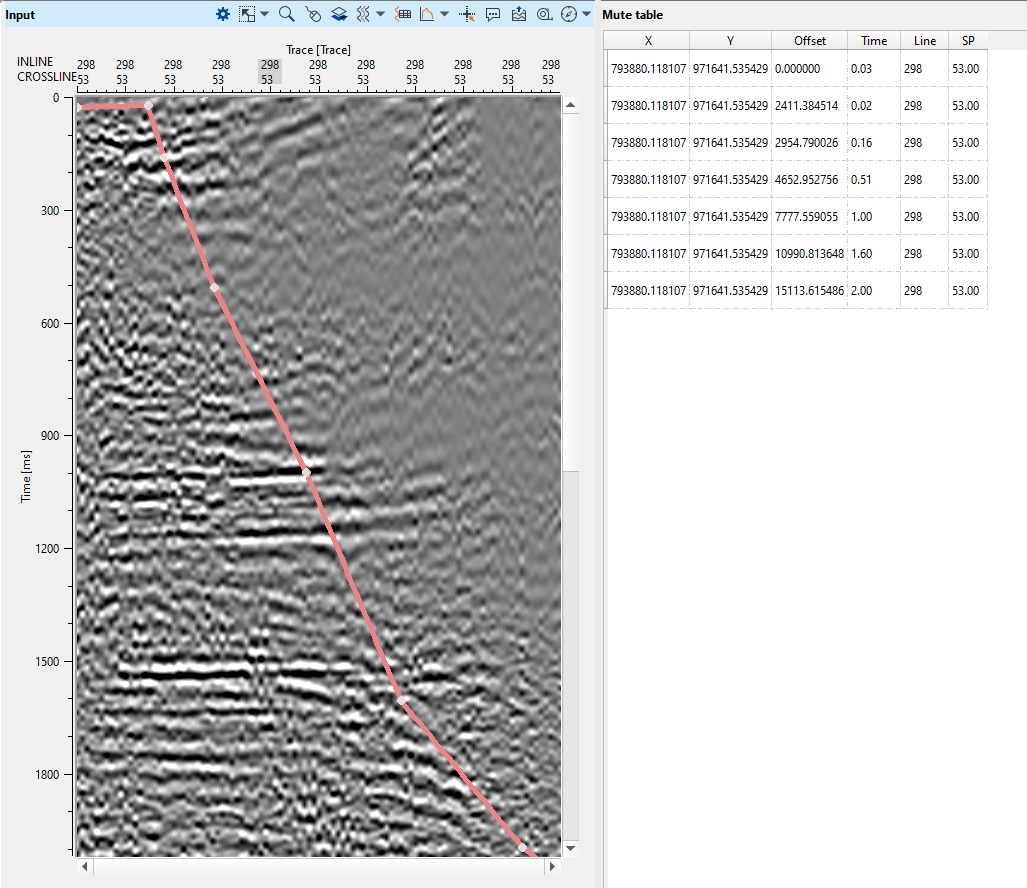Click the trace header table icon
1027x888 pixels.
pos(403,15)
